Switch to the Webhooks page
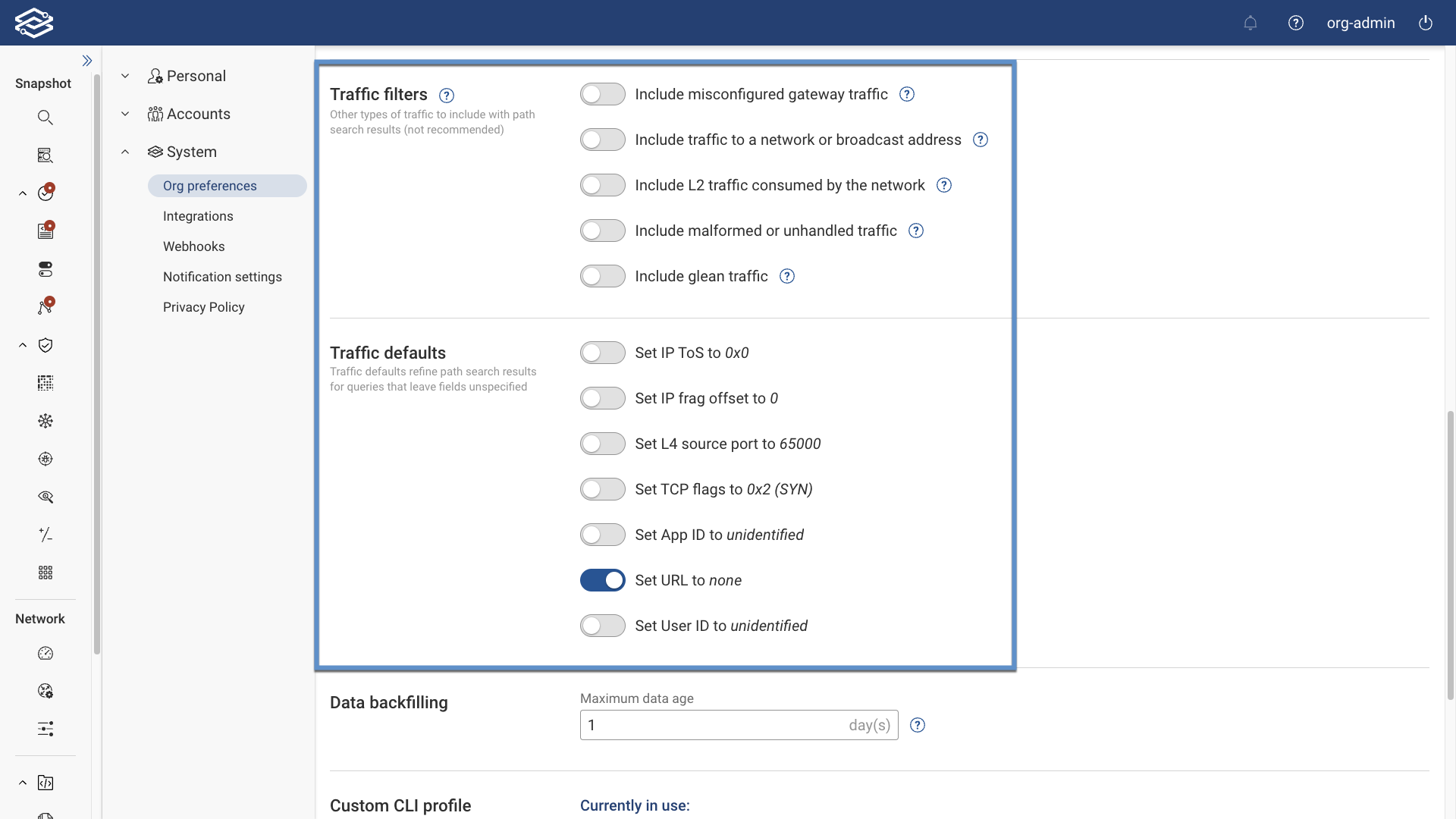Image resolution: width=1456 pixels, height=819 pixels. pyautogui.click(x=193, y=246)
